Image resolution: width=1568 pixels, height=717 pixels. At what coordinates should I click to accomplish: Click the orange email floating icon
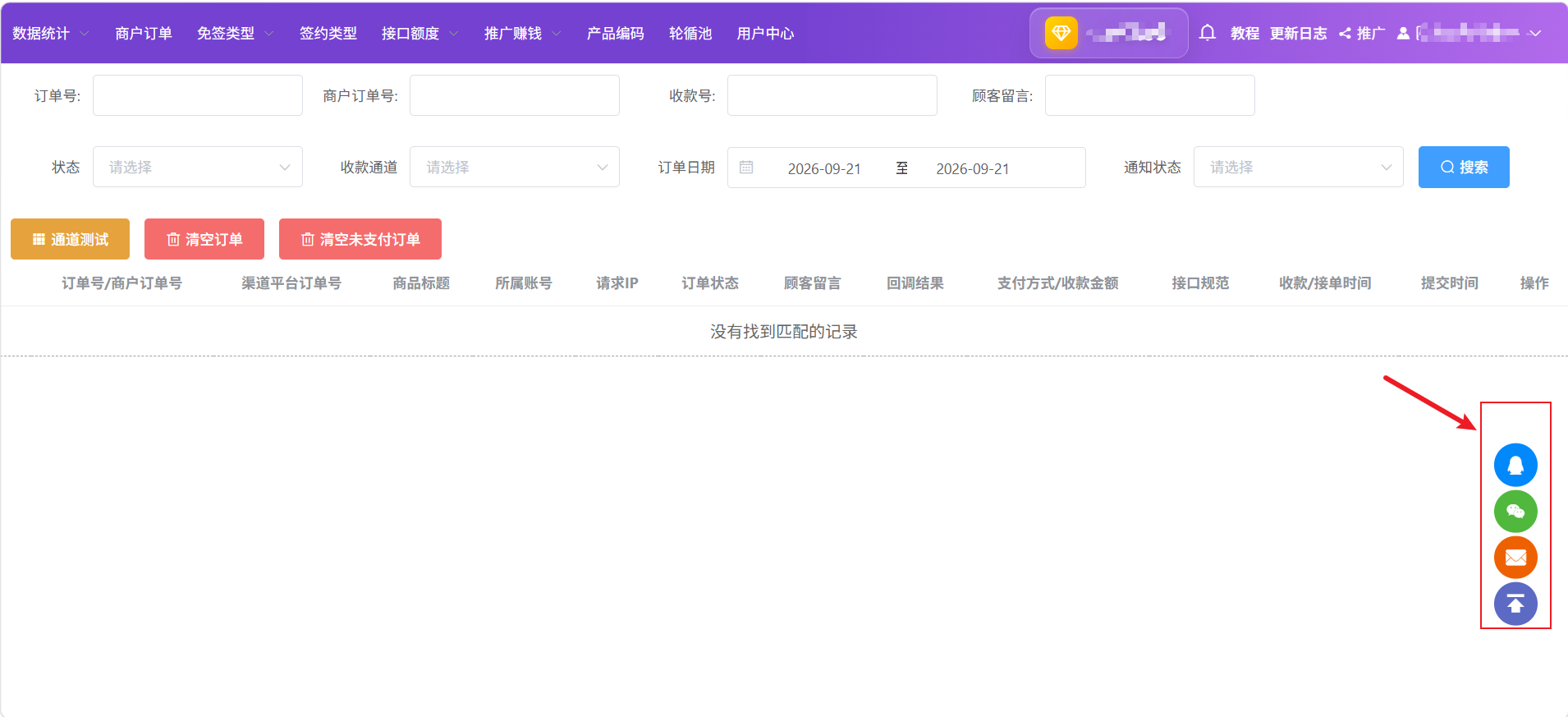1515,558
